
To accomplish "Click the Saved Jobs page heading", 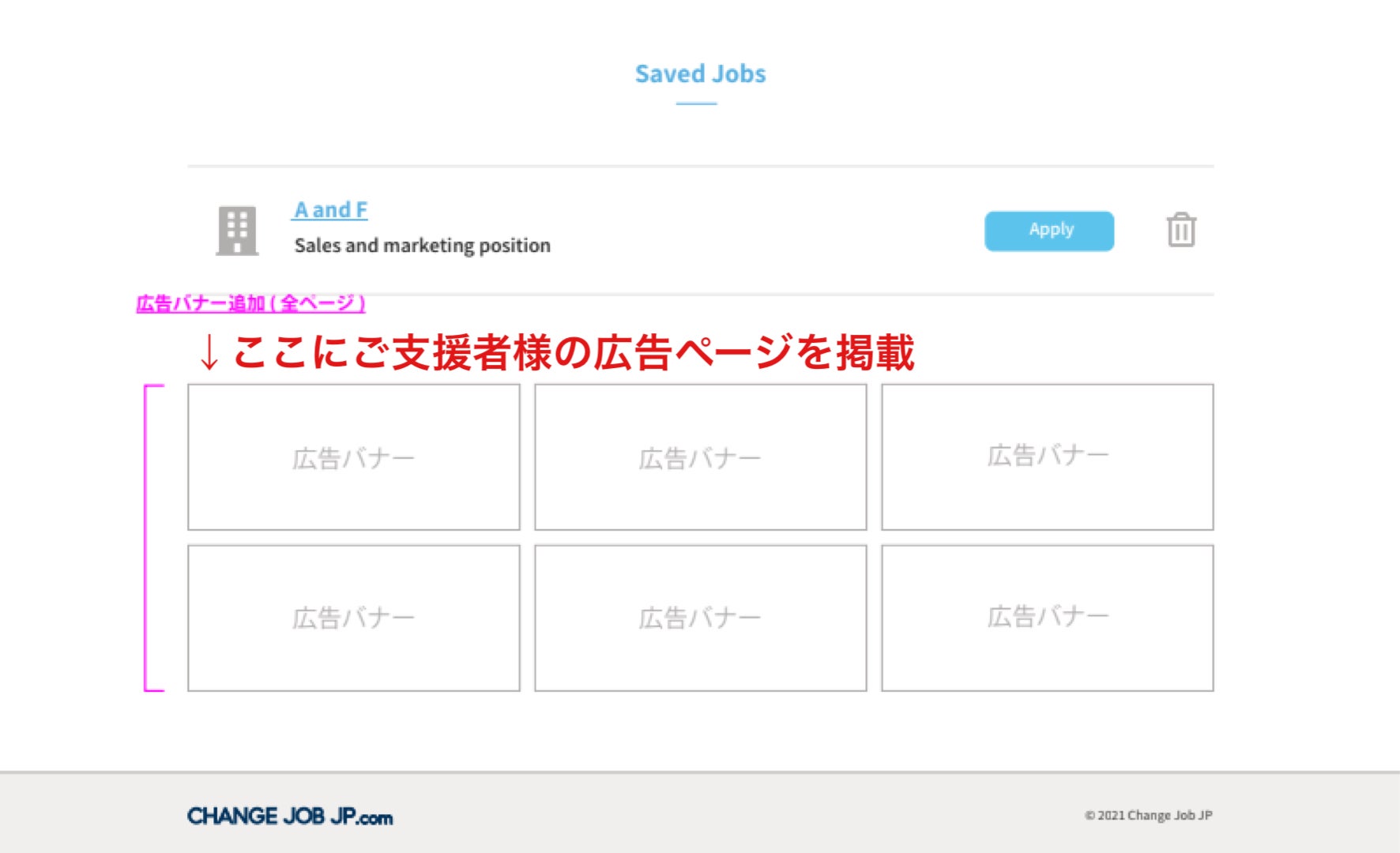I will coord(700,73).
